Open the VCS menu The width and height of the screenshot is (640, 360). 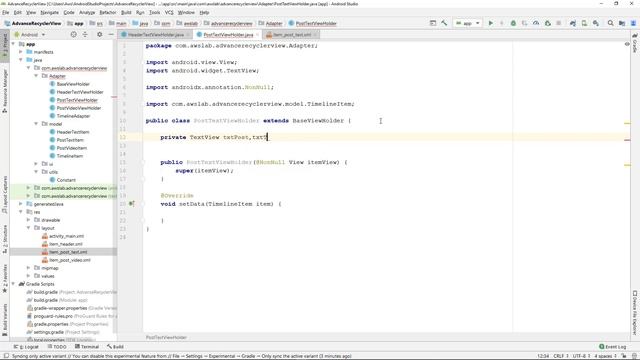pos(169,12)
